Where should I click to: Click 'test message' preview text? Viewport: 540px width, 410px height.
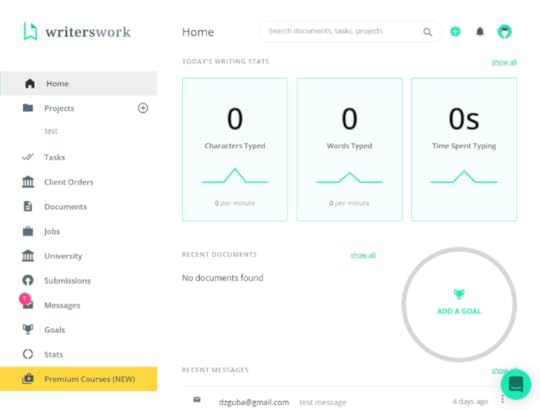(x=323, y=402)
